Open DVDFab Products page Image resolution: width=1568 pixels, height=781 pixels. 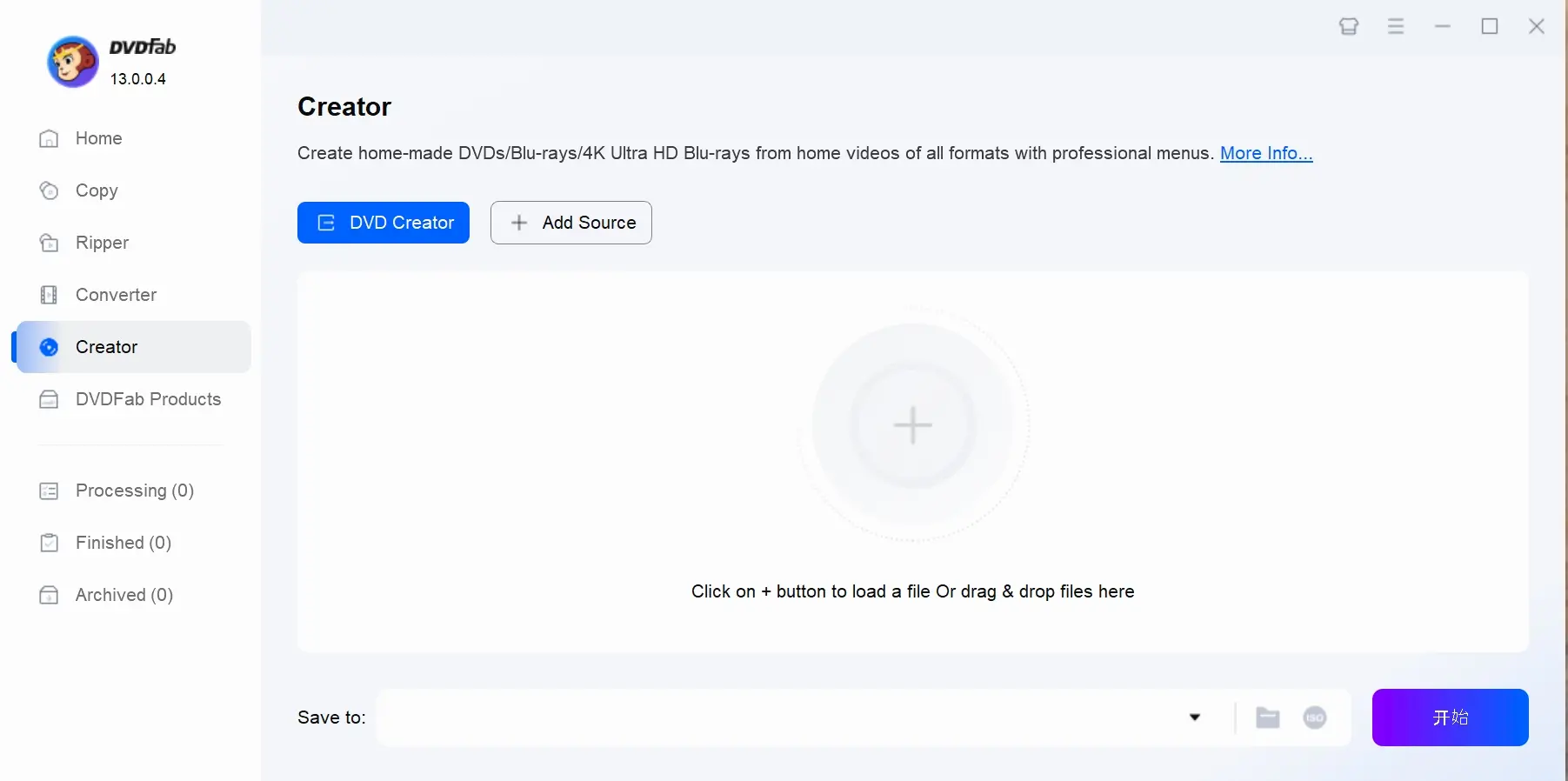[133, 399]
